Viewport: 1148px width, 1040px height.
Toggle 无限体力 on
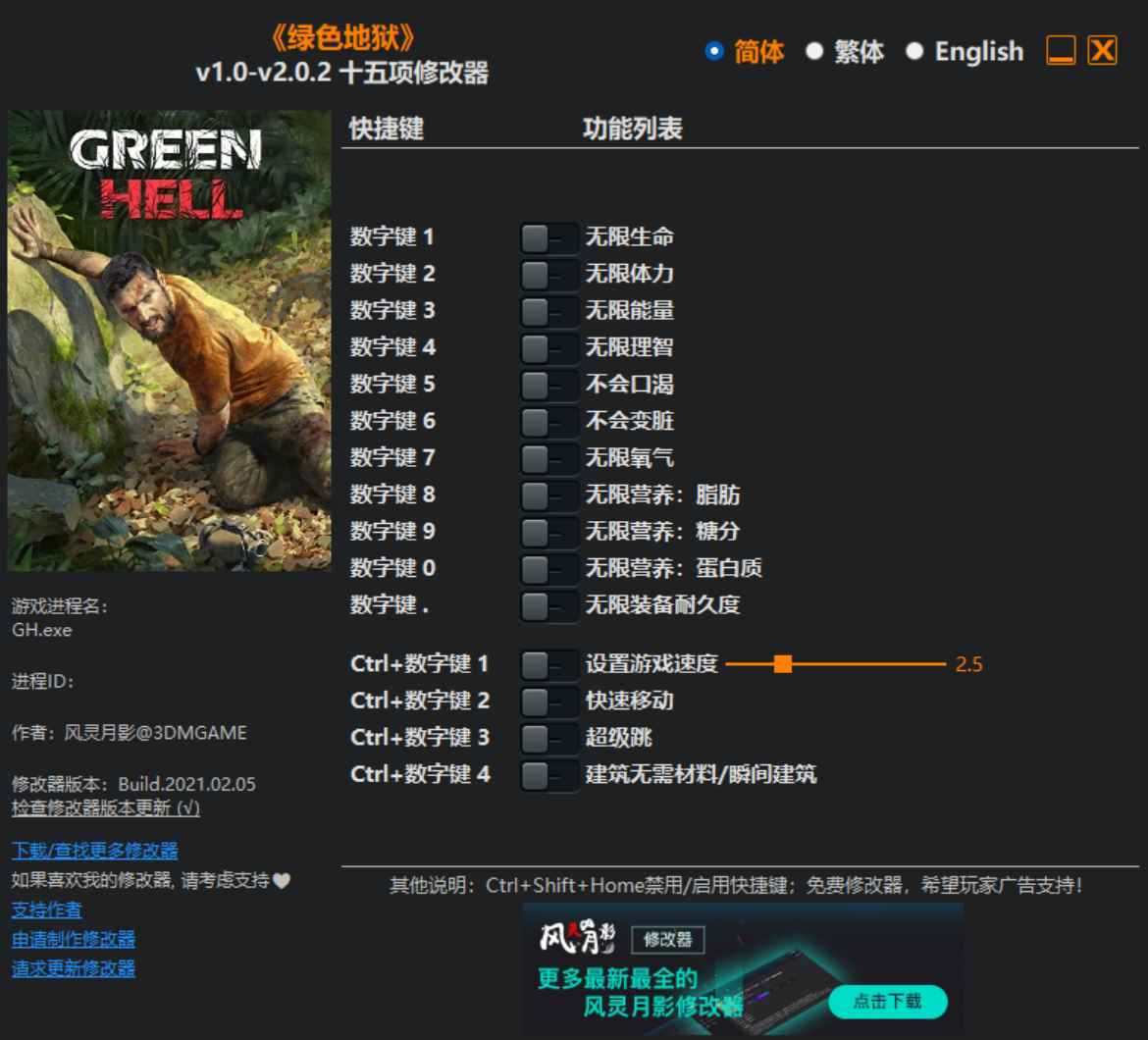click(548, 274)
